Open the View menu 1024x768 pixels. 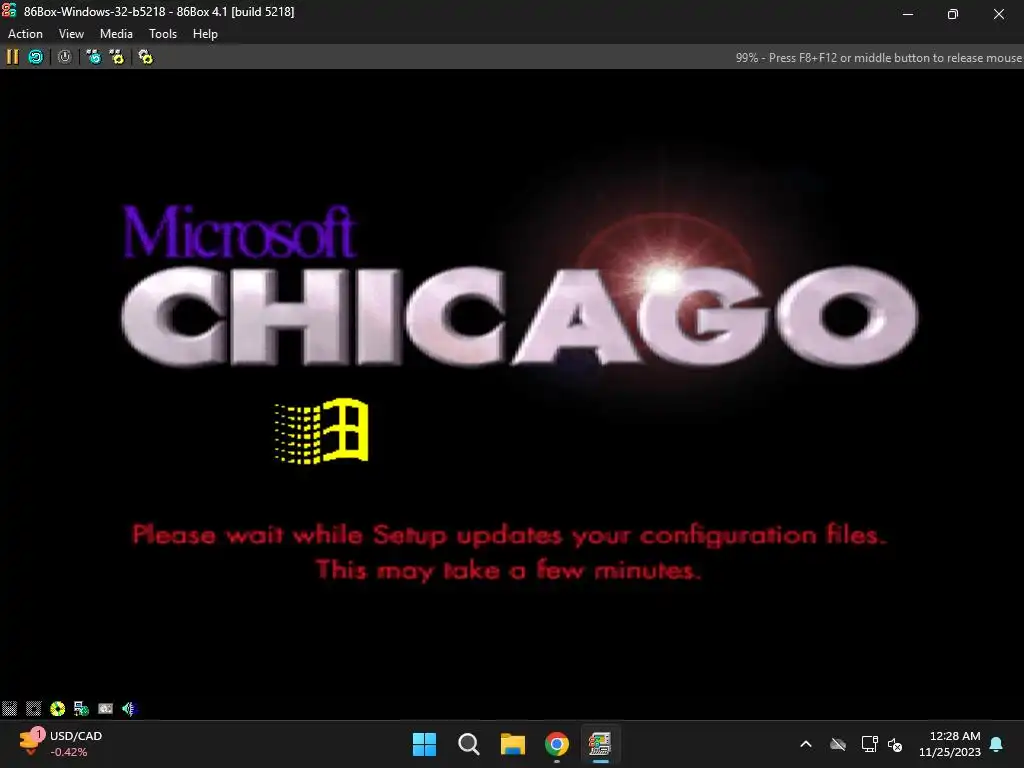click(71, 34)
